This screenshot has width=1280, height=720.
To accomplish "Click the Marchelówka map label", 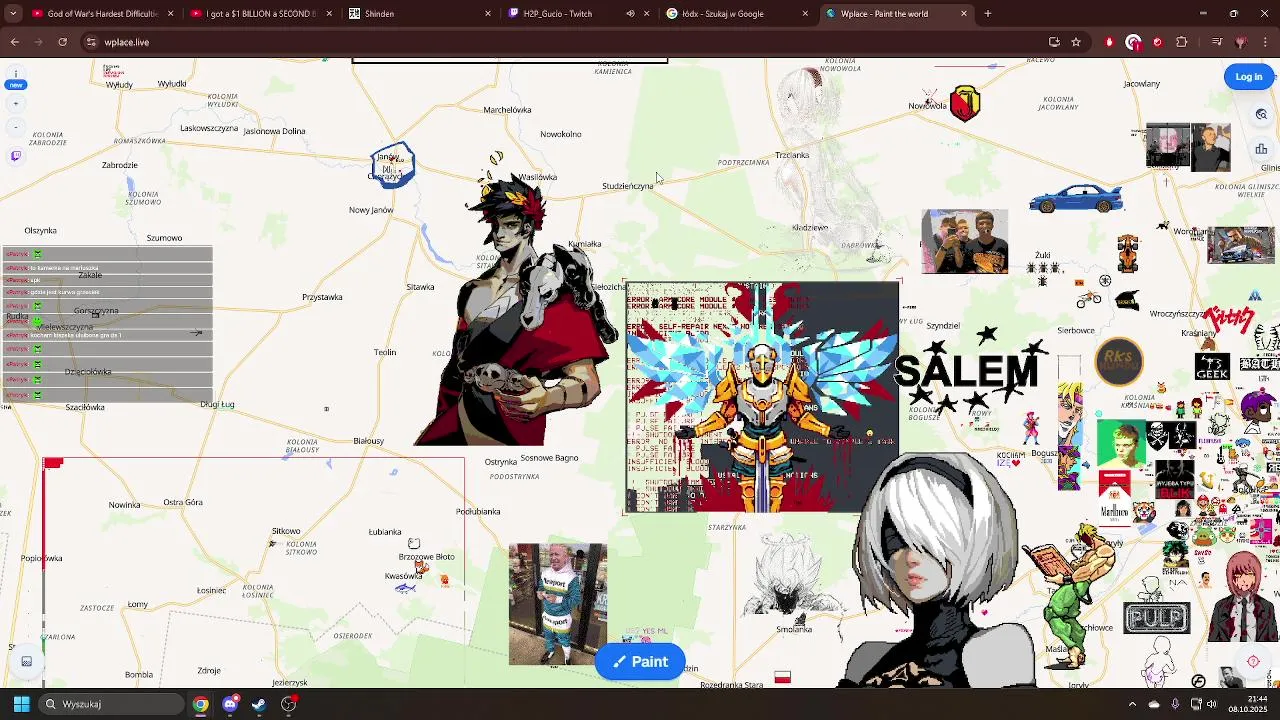I will coord(507,110).
